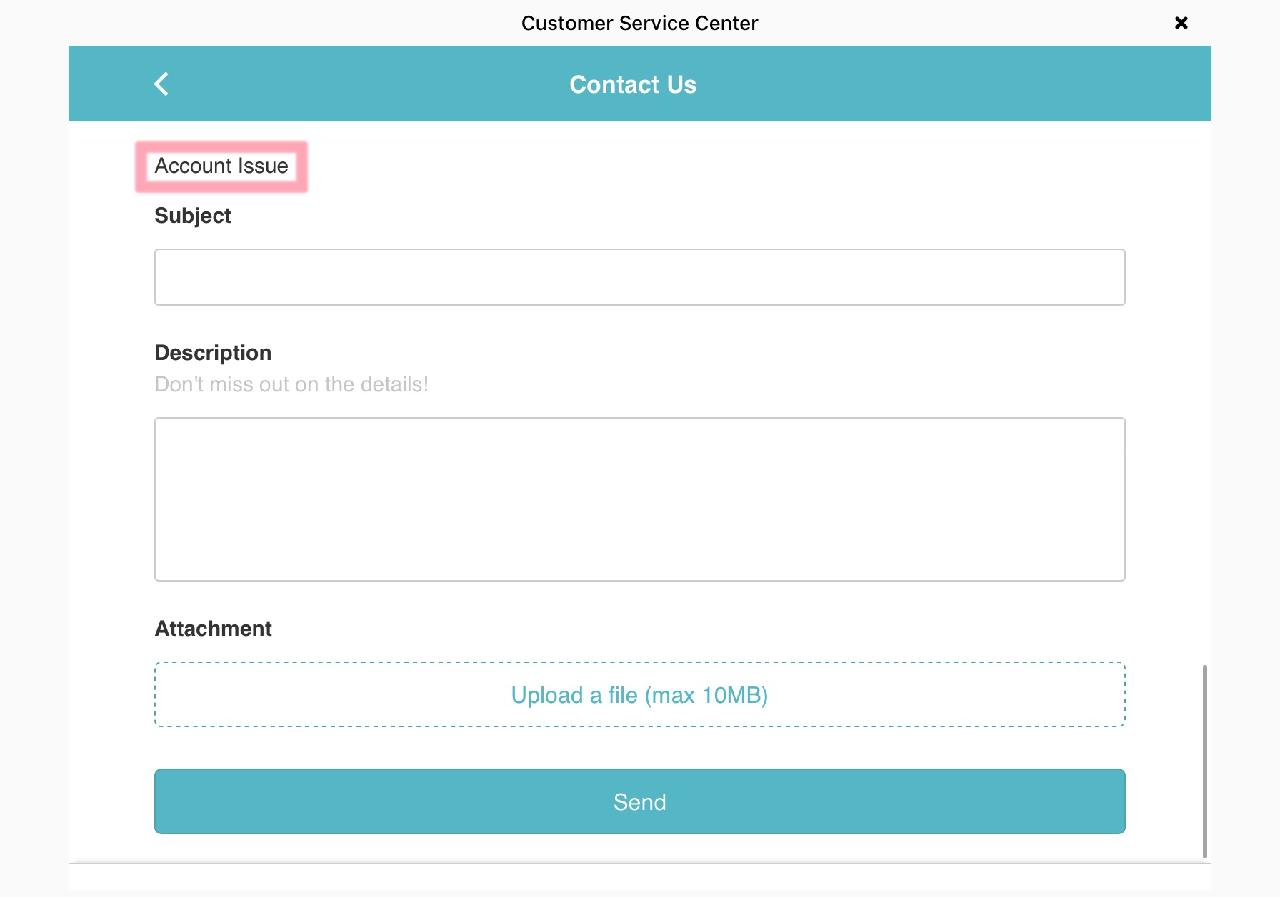This screenshot has height=898, width=1281.
Task: Click the Contact Us header title
Action: coord(633,85)
